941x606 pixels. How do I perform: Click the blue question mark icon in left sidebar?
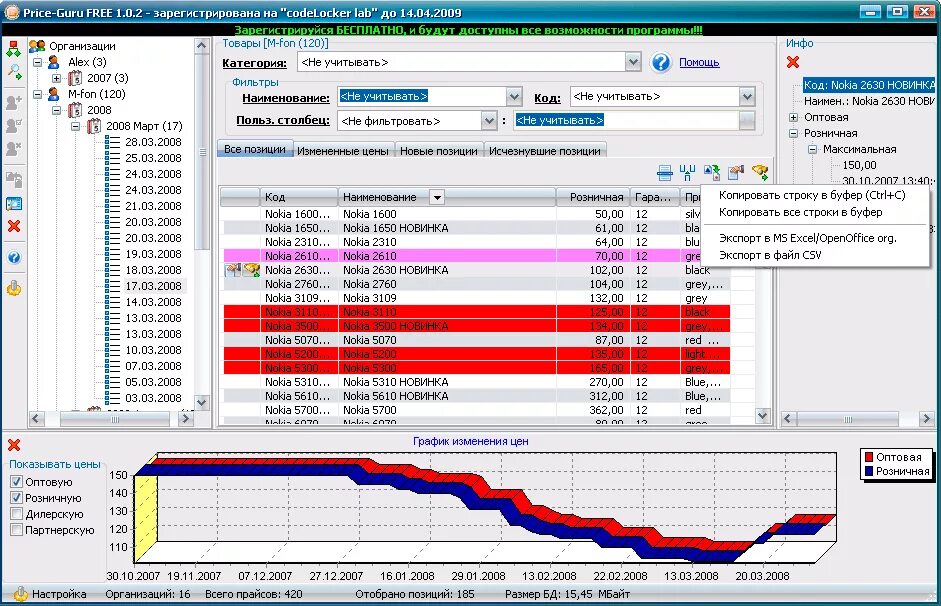[x=14, y=257]
